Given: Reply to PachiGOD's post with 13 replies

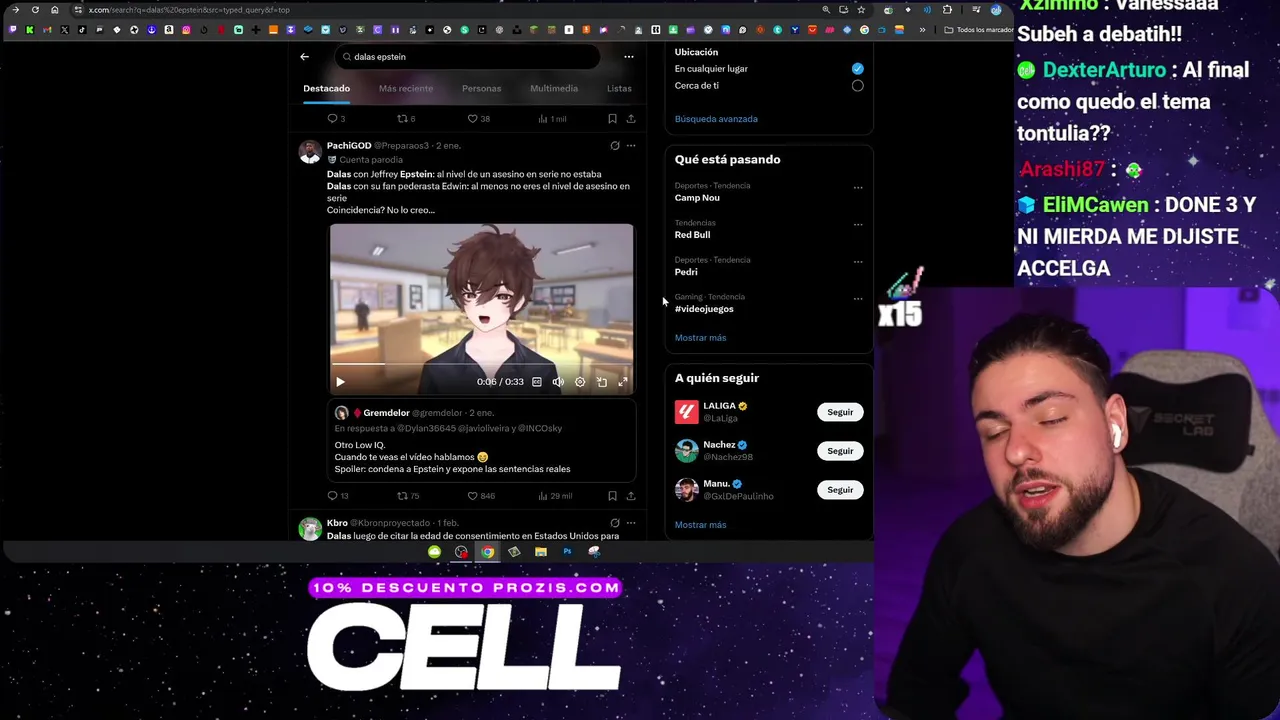Looking at the screenshot, I should point(338,496).
